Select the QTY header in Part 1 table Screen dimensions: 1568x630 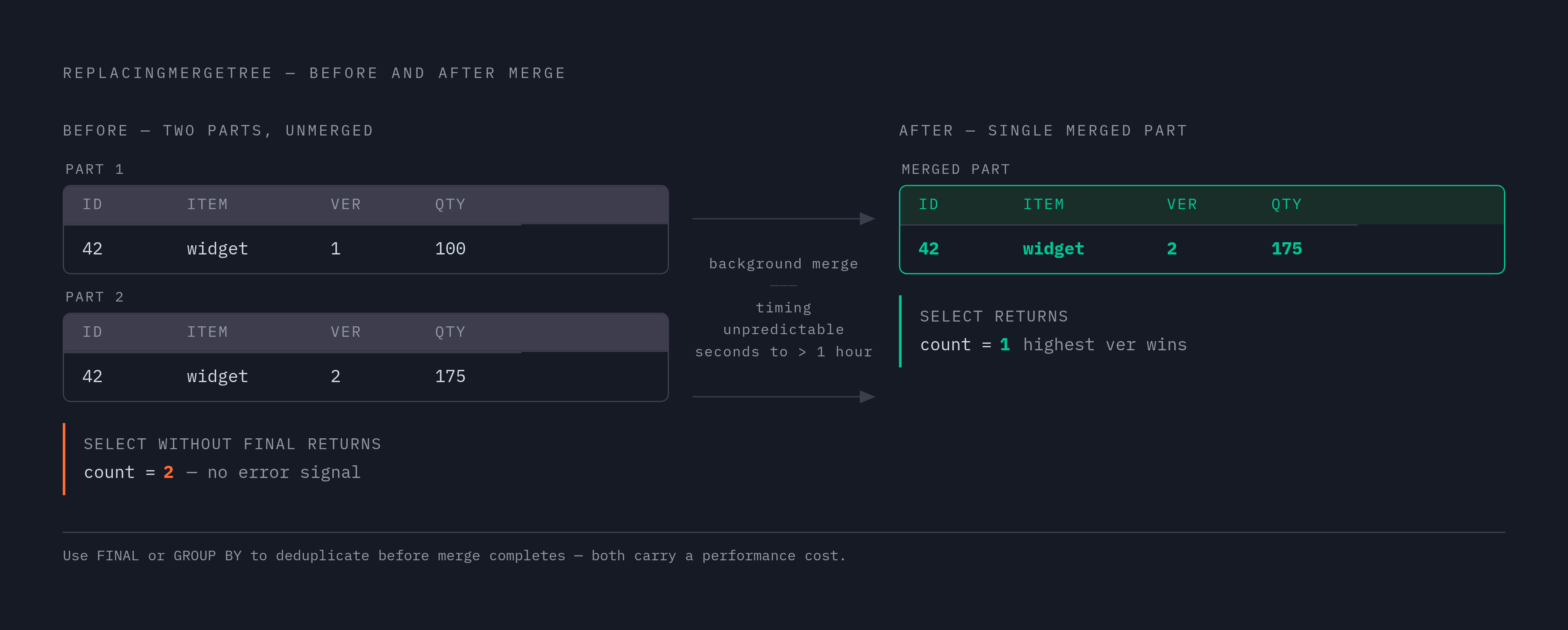point(450,204)
